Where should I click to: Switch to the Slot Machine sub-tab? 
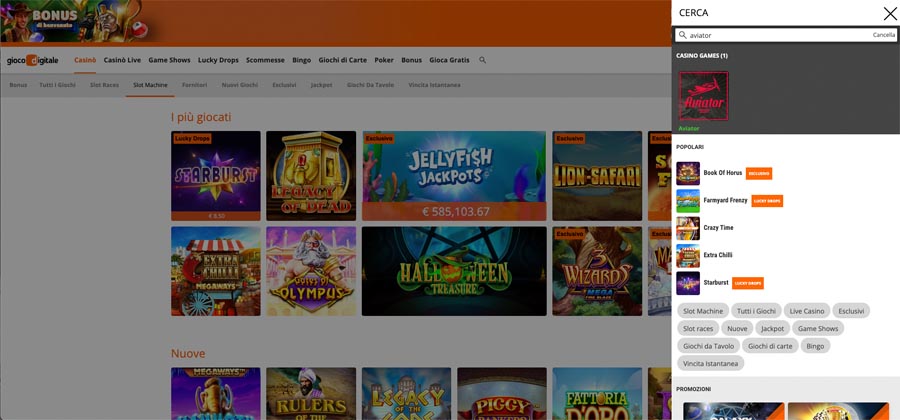pyautogui.click(x=150, y=85)
